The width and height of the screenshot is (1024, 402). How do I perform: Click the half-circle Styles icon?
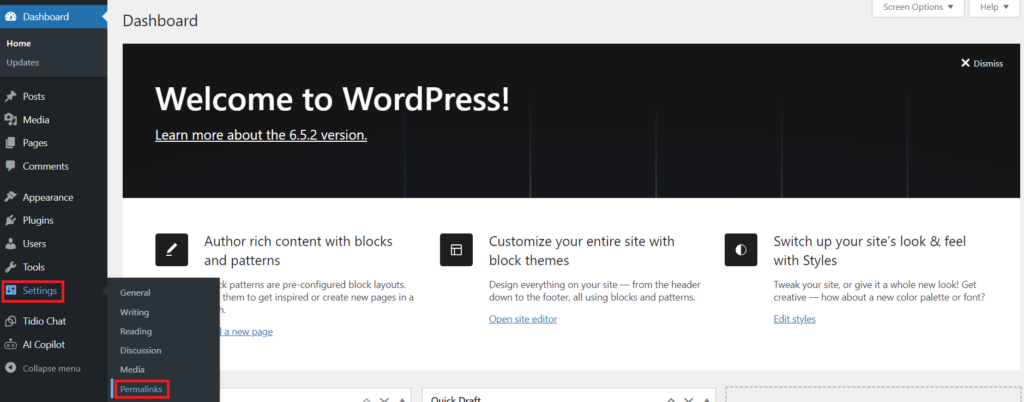pos(741,250)
